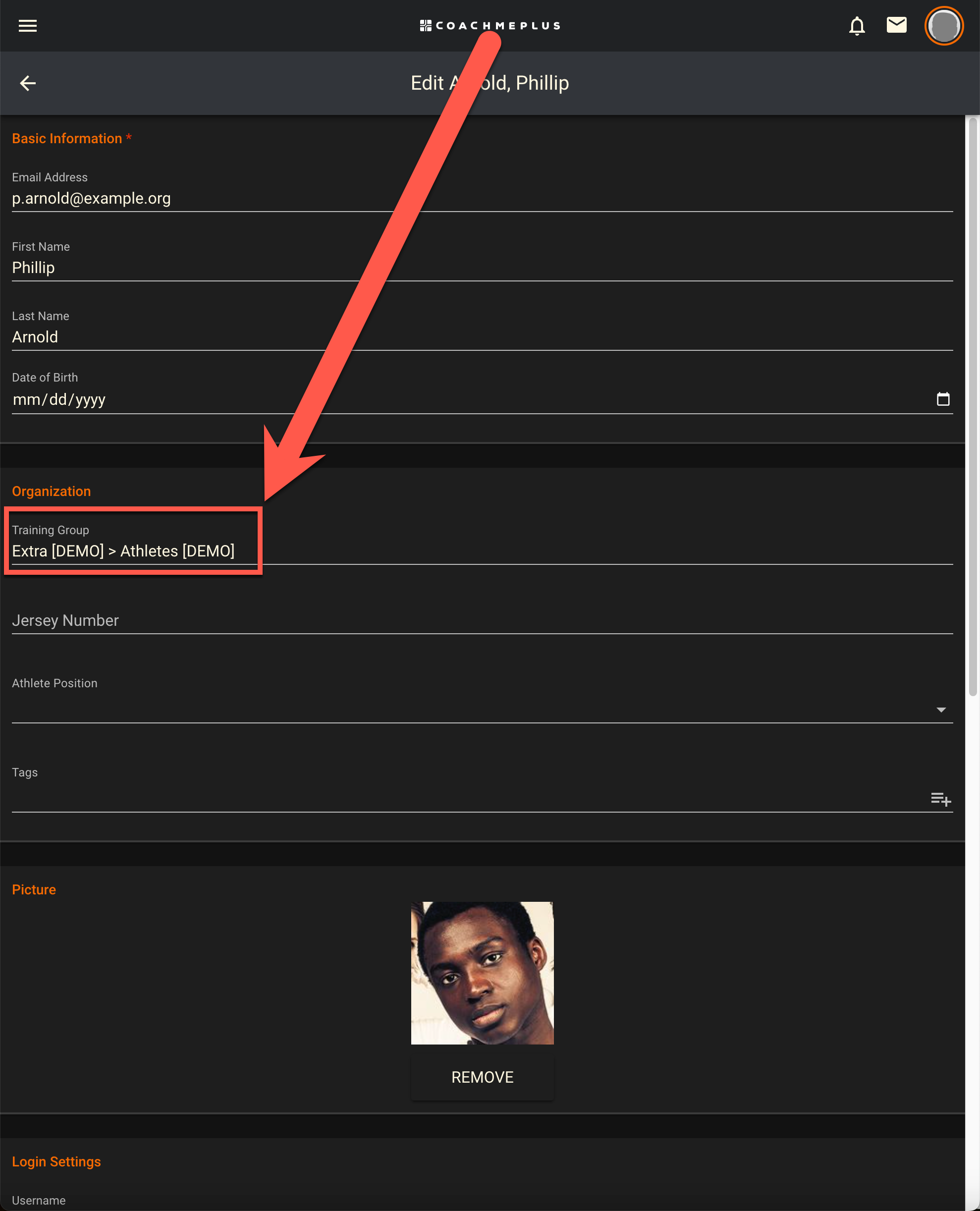Screen dimensions: 980x1211
Task: Click the Username label
Action: click(x=38, y=1200)
